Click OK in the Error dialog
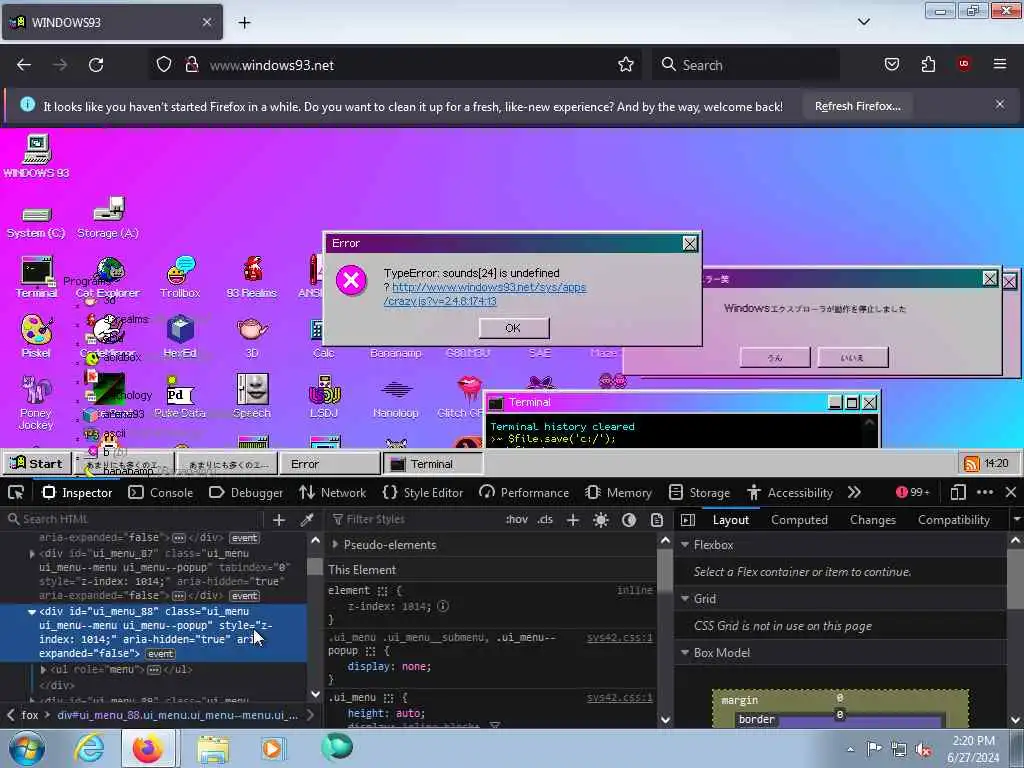Viewport: 1024px width, 768px height. (514, 328)
